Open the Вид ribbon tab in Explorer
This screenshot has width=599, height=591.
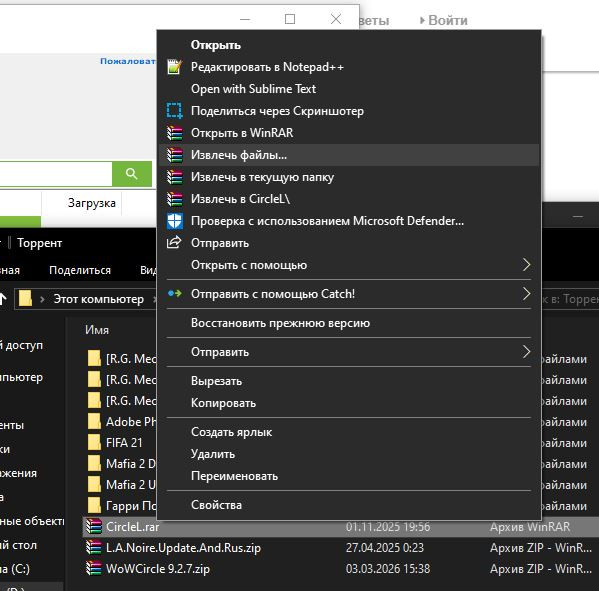pos(148,270)
